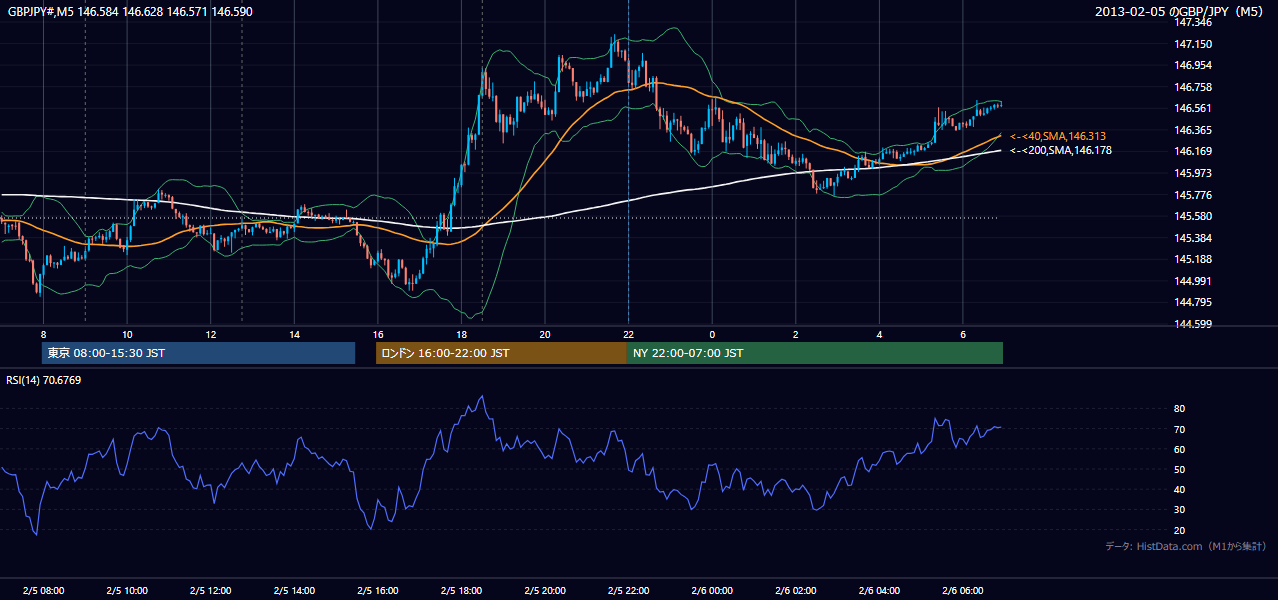Screen dimensions: 1278x600
Task: Click the date label 2/5 18:00
Action: coord(461,591)
